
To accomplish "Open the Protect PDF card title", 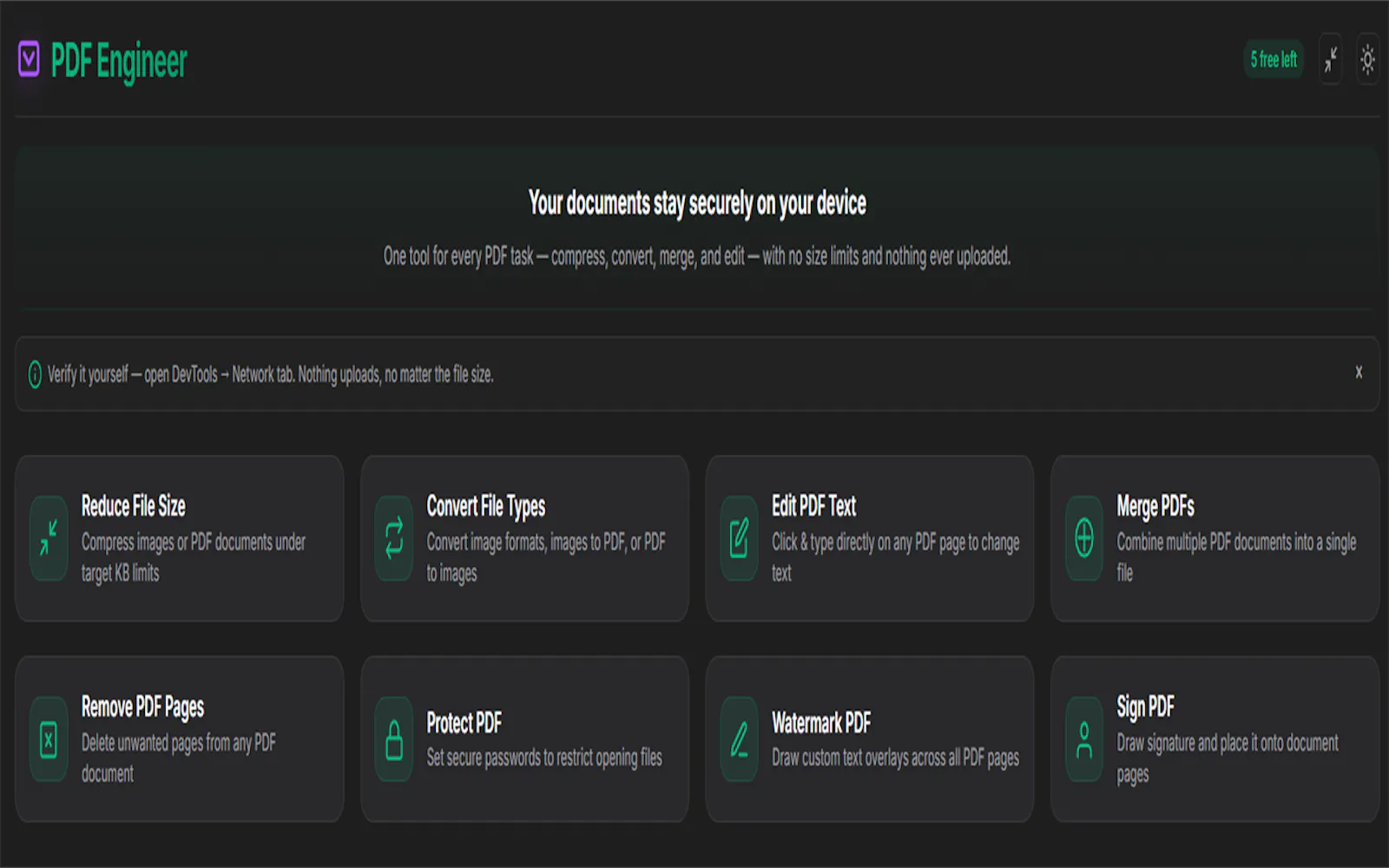I will tap(464, 722).
